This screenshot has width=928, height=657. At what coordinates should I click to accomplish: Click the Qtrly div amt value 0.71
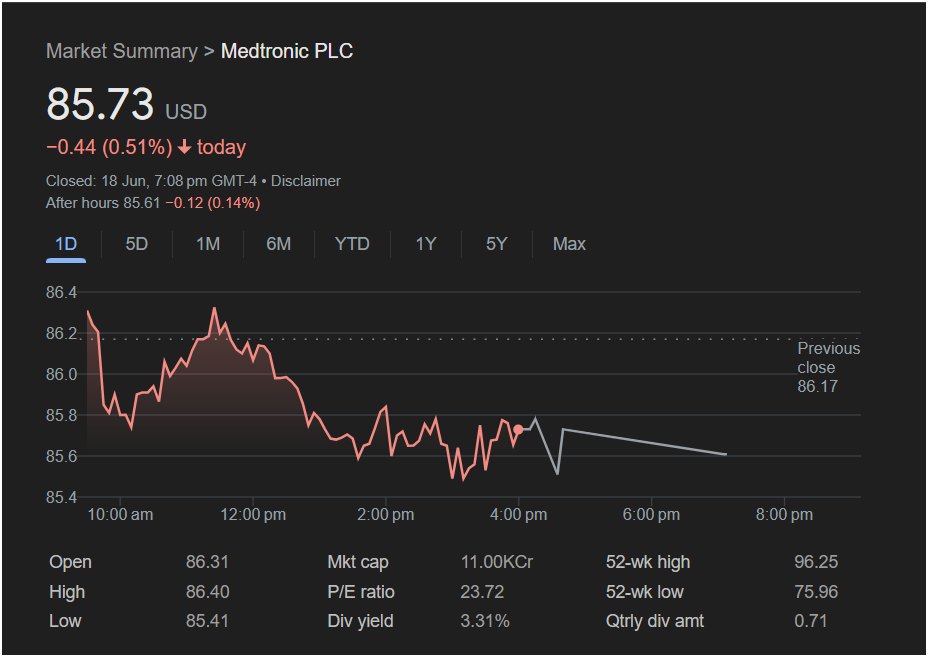810,621
